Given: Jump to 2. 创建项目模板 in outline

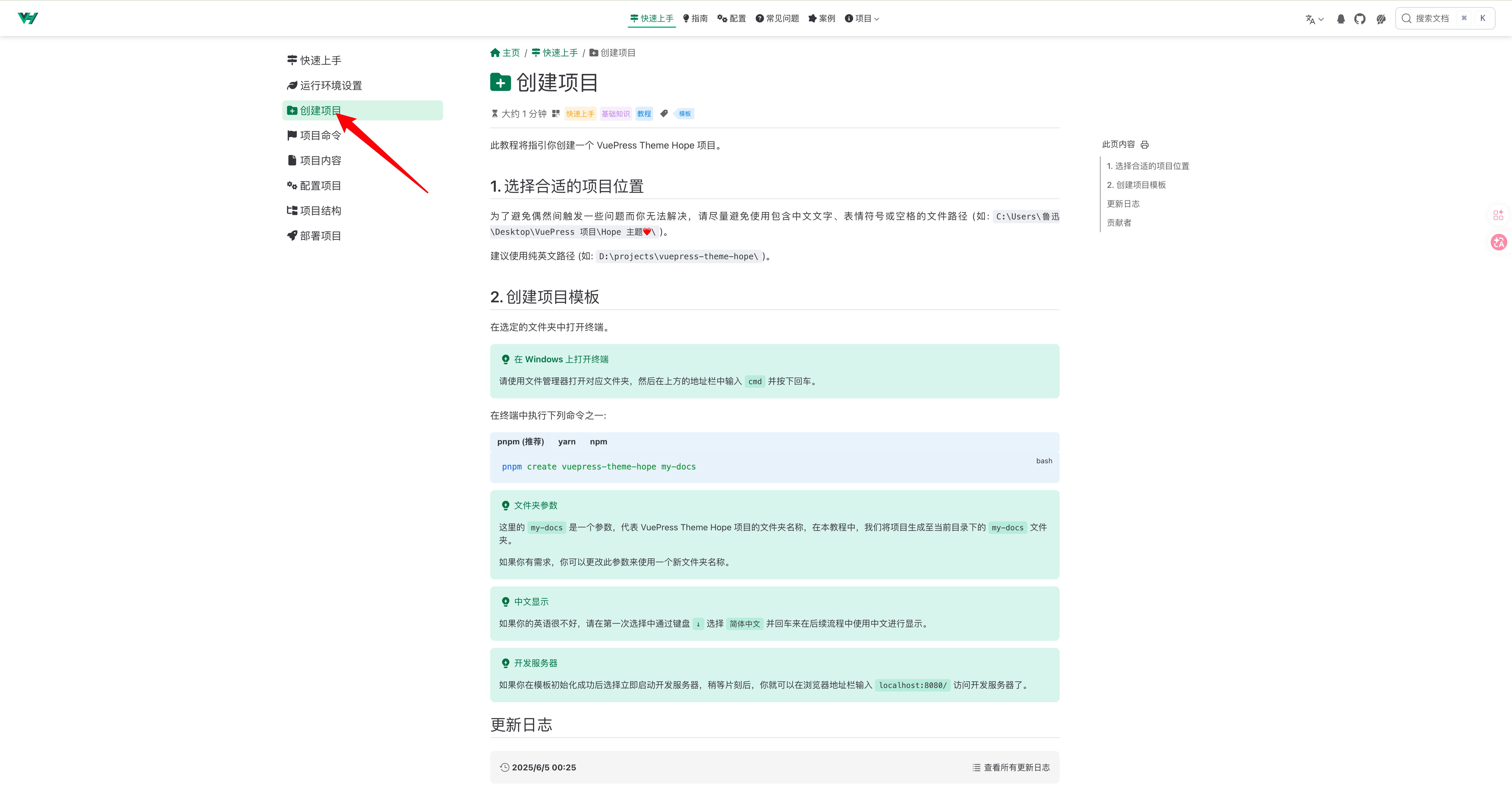Looking at the screenshot, I should 1136,185.
